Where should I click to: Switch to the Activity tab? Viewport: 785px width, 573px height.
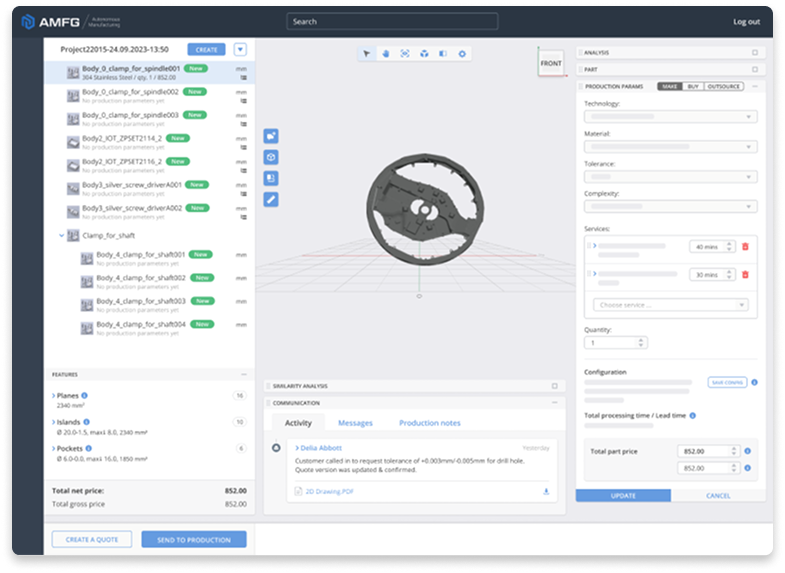[298, 423]
